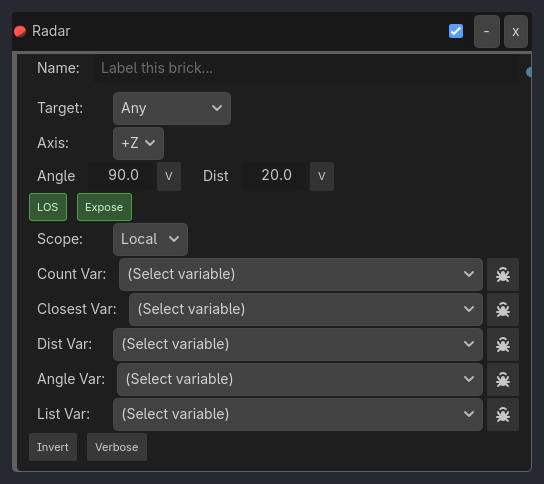Open the Closest Var variable dropdown

(x=306, y=309)
